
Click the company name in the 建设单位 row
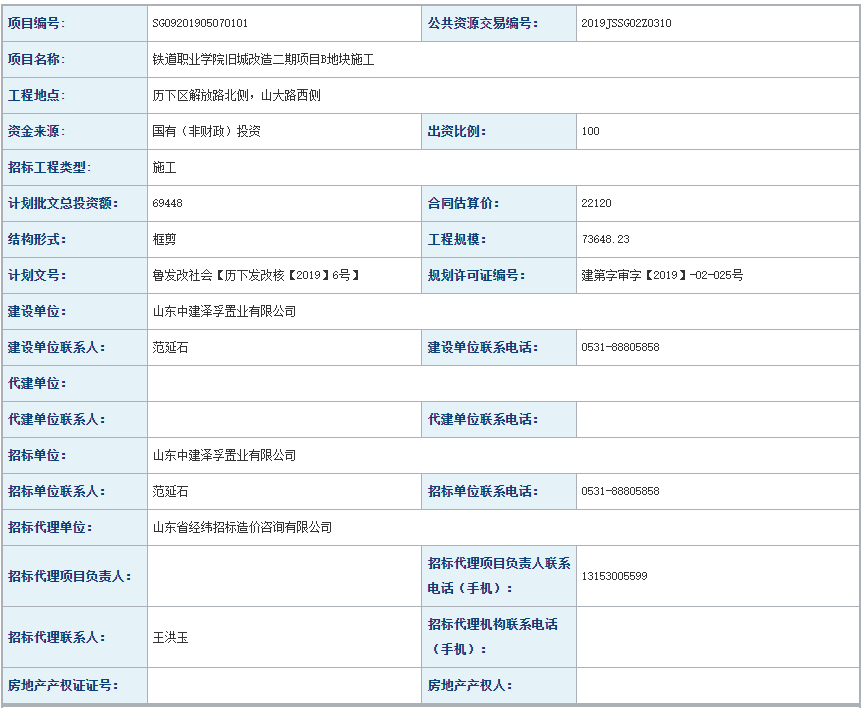click(224, 311)
